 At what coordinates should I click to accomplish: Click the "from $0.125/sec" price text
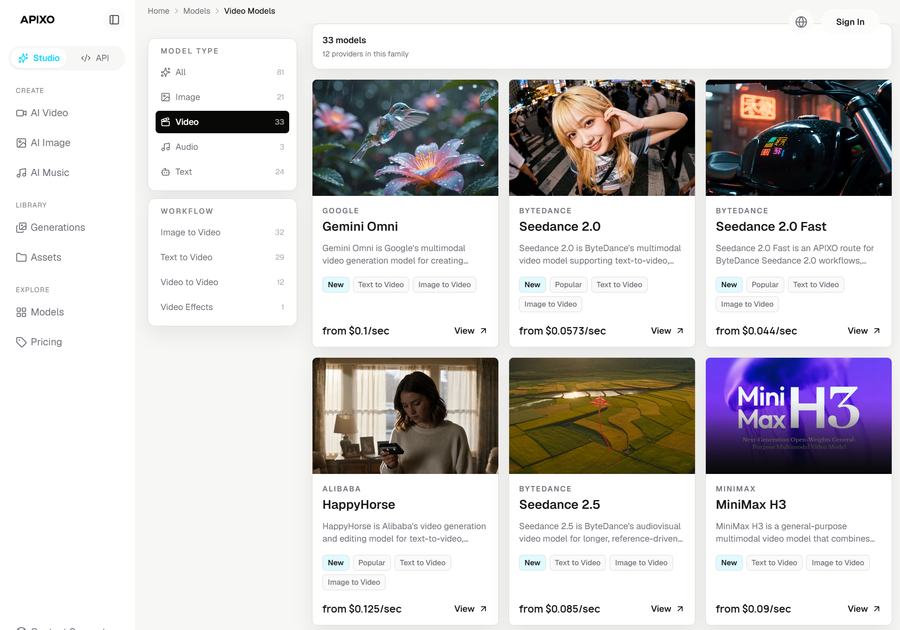click(362, 609)
